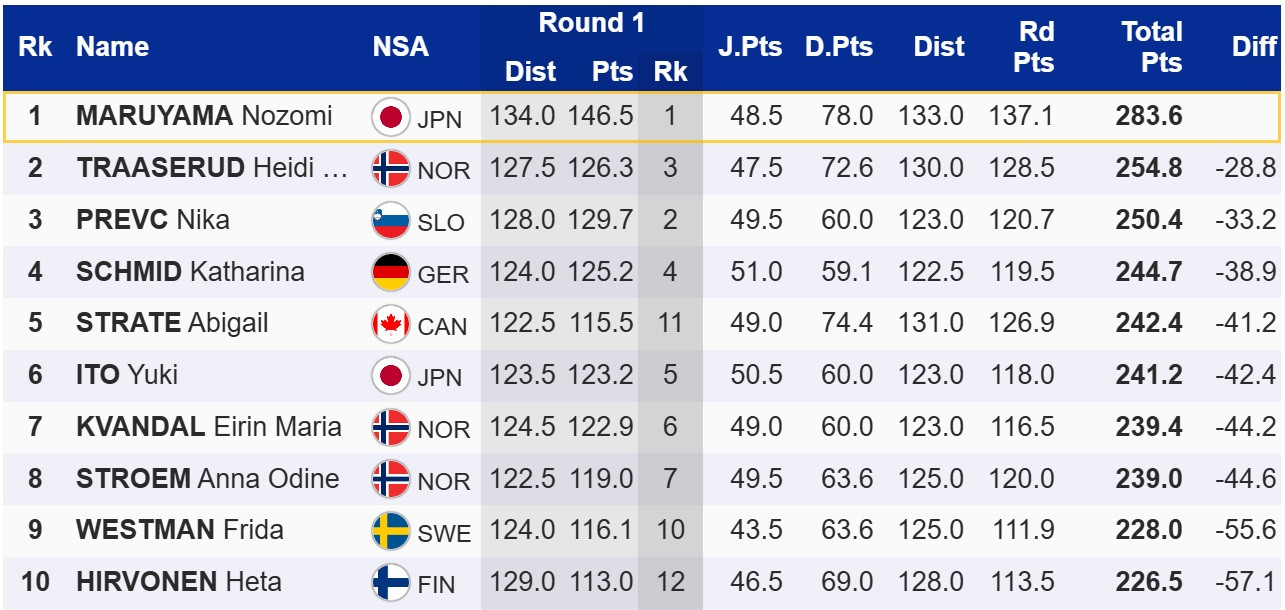Open PREVC Nika athlete profile
The height and width of the screenshot is (610, 1285).
(x=153, y=219)
